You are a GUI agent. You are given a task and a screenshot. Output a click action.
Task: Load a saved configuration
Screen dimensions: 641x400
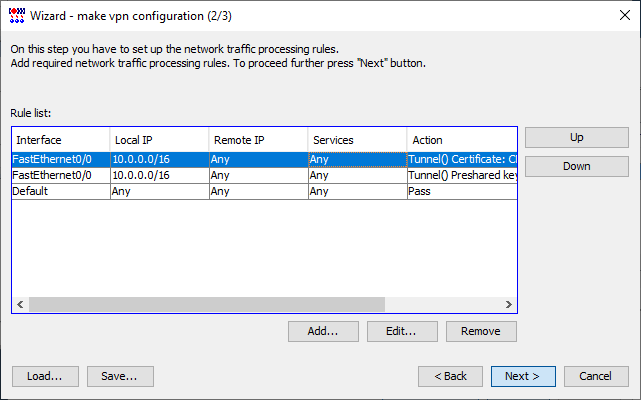click(x=45, y=376)
